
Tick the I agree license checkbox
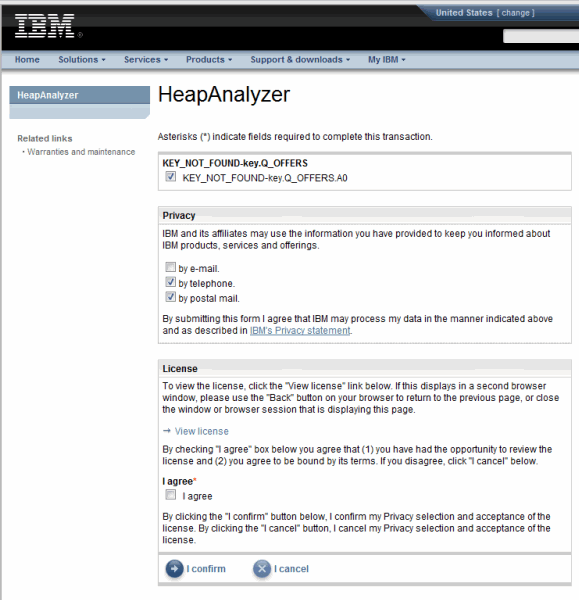(x=171, y=494)
